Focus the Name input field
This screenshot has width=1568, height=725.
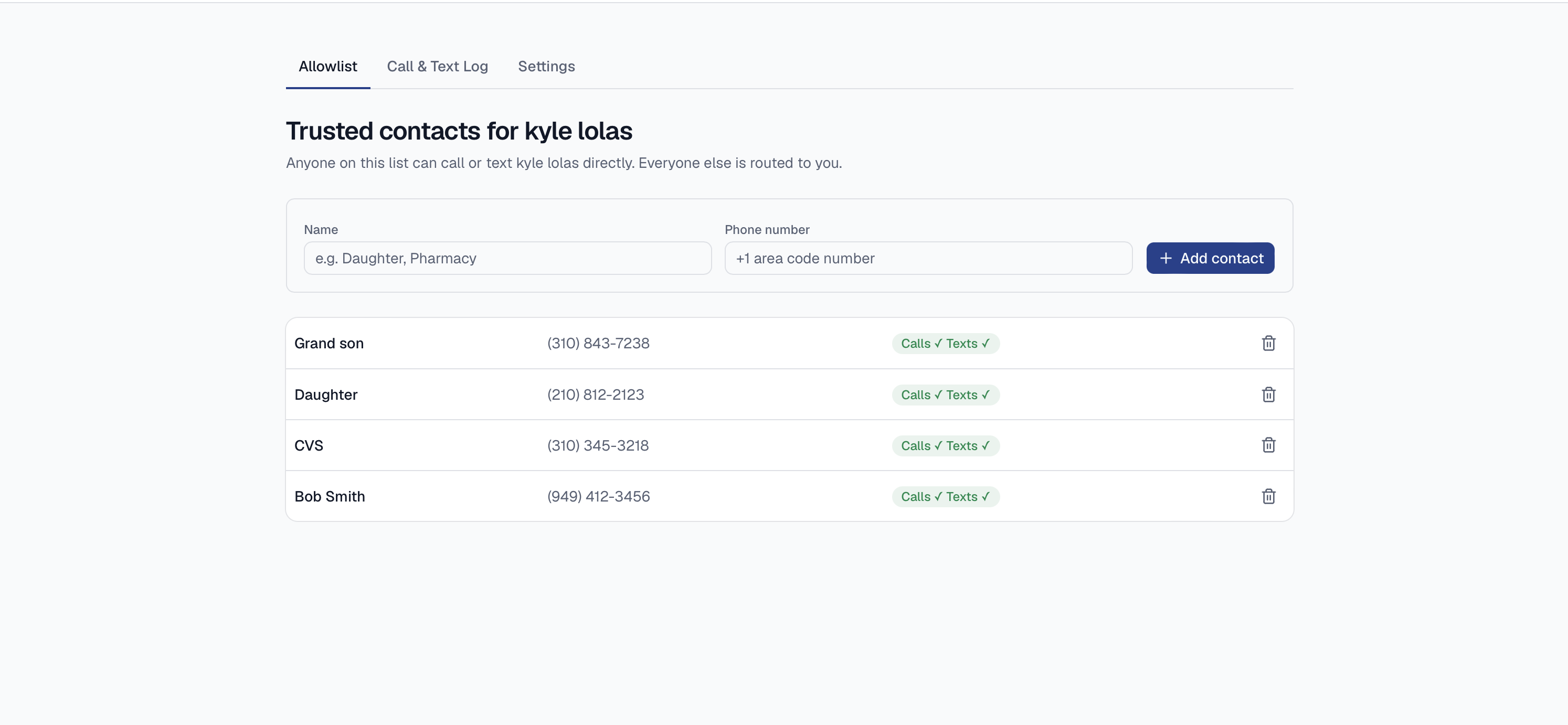click(507, 258)
